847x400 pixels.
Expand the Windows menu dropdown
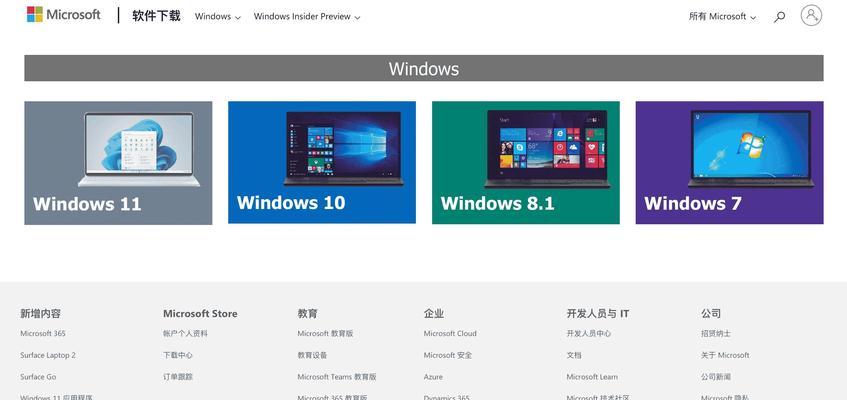coord(218,17)
